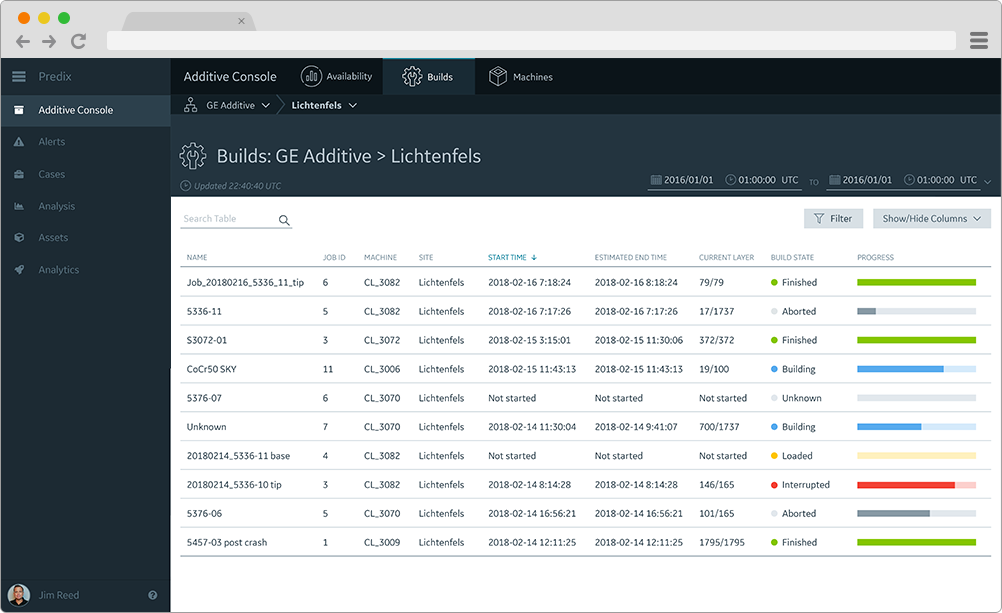Click the start date calendar icon
Screen dimensions: 1002x613
coord(656,180)
